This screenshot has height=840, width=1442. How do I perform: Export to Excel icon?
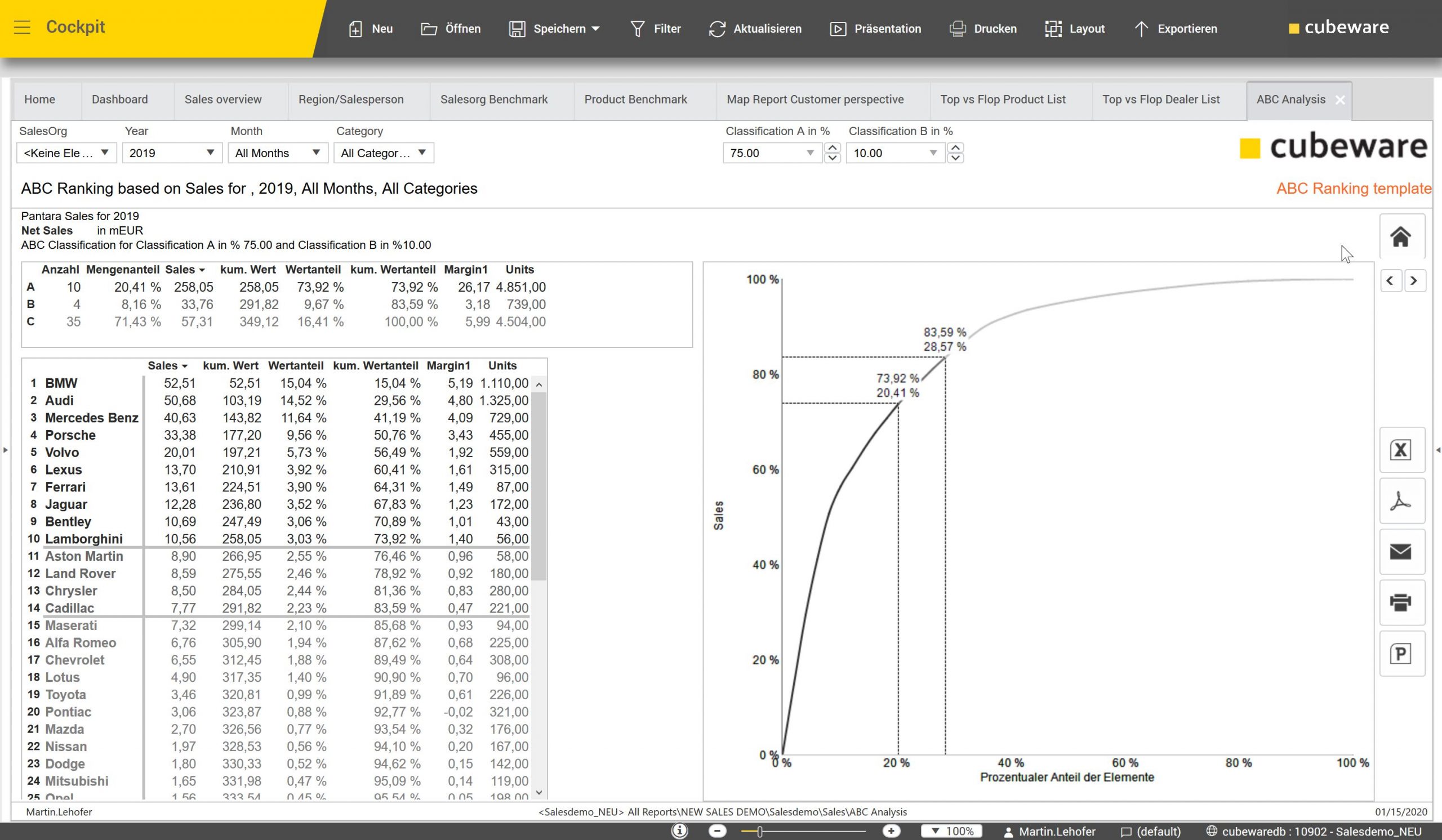click(x=1401, y=450)
